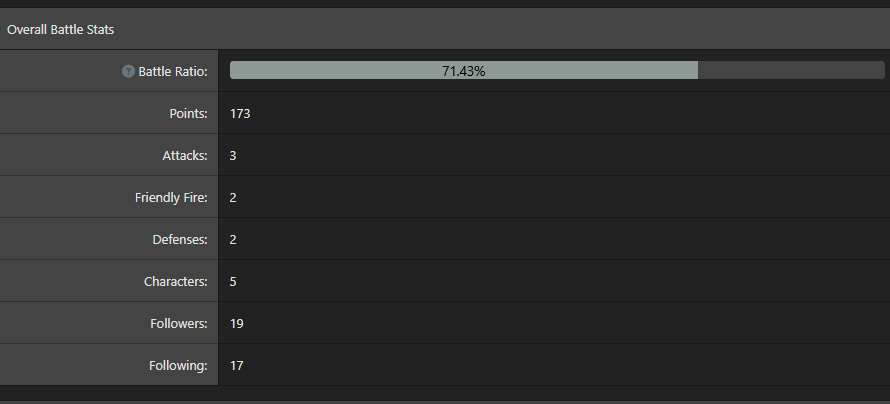Select the Characters label

(176, 282)
